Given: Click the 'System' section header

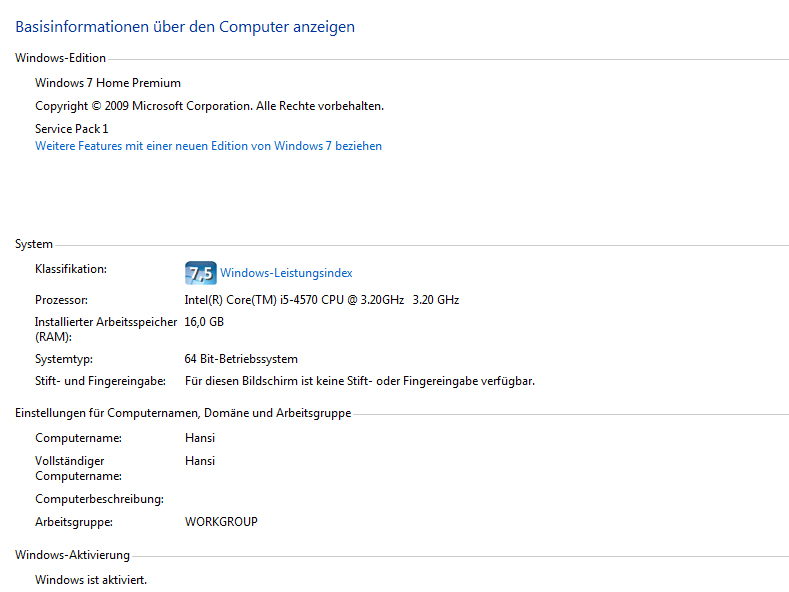Looking at the screenshot, I should pos(34,244).
